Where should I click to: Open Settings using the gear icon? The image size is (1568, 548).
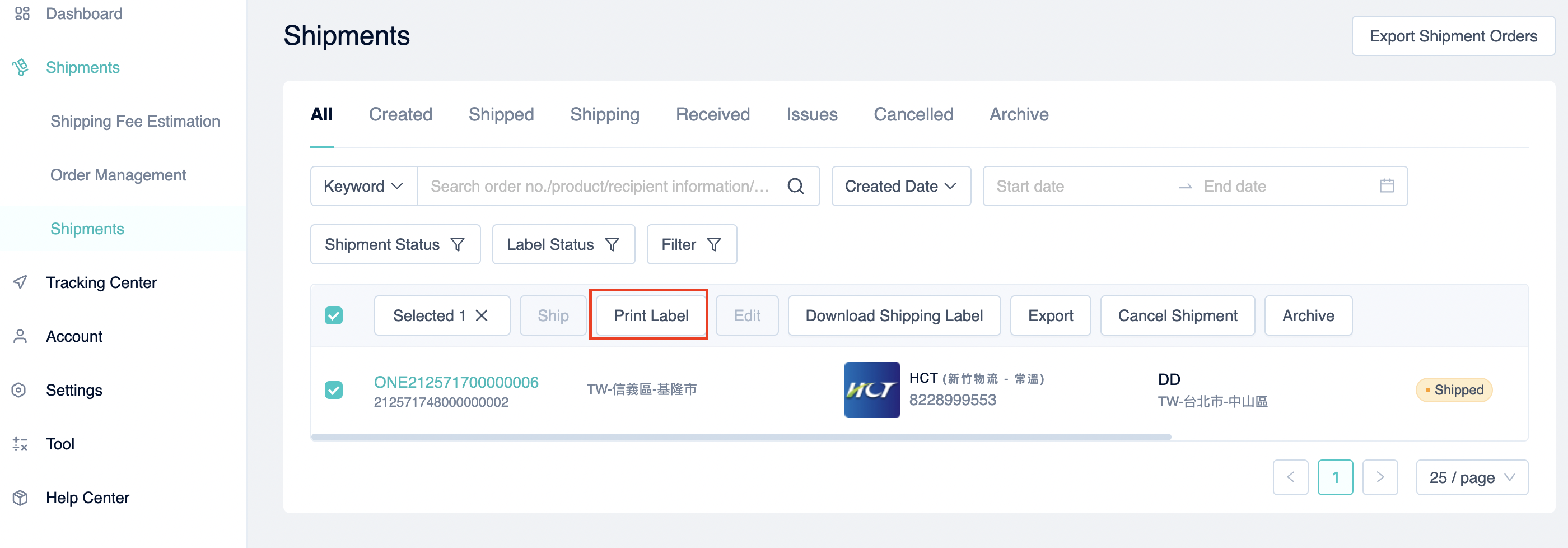tap(20, 389)
